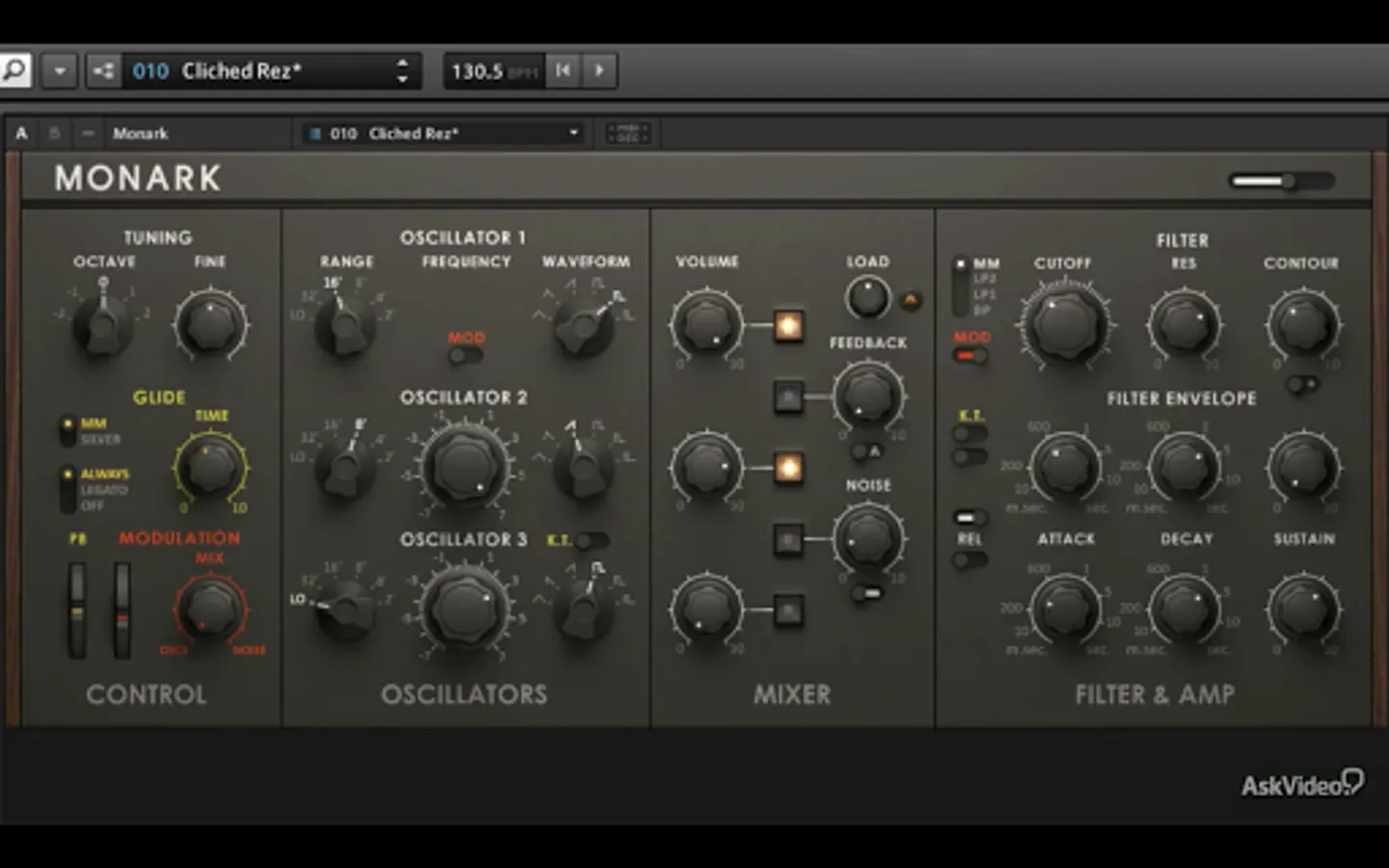Click the Oscillator 1 Range knob
This screenshot has width=1389, height=868.
[344, 323]
